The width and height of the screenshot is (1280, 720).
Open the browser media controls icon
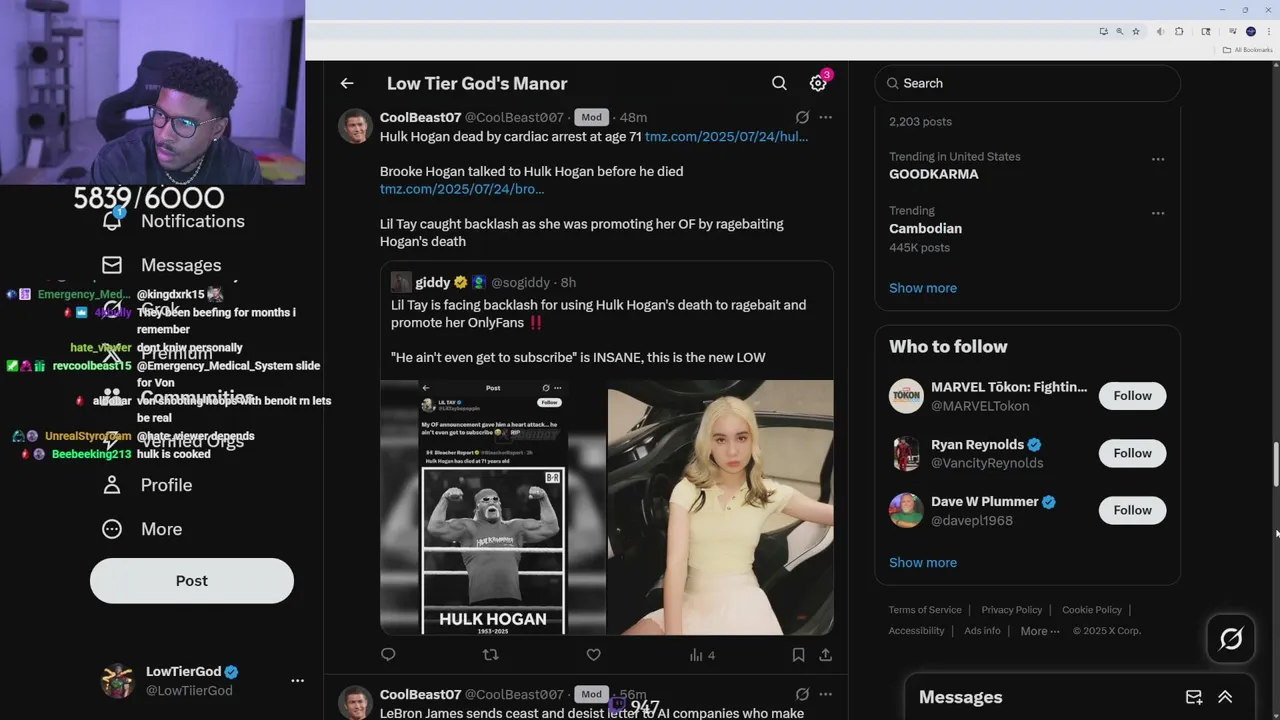1232,31
